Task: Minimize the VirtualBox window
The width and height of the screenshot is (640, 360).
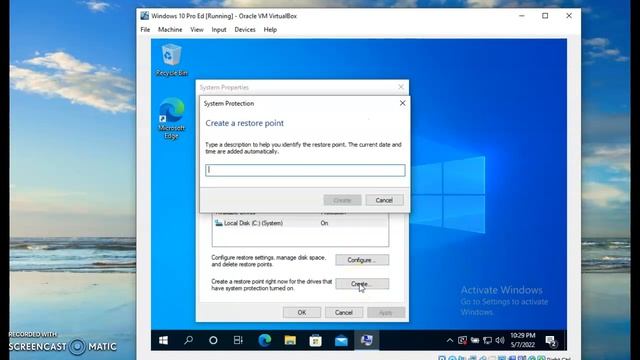Action: (x=522, y=16)
